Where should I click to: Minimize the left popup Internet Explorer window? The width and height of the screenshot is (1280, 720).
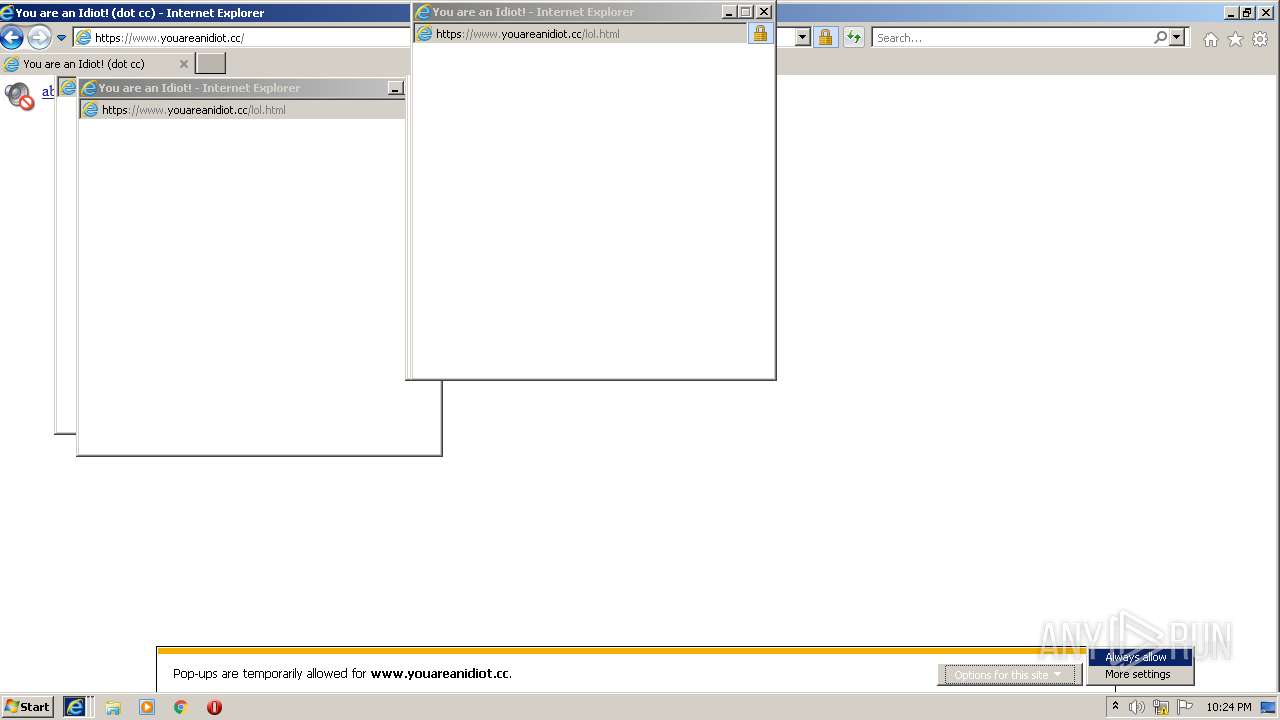click(396, 89)
